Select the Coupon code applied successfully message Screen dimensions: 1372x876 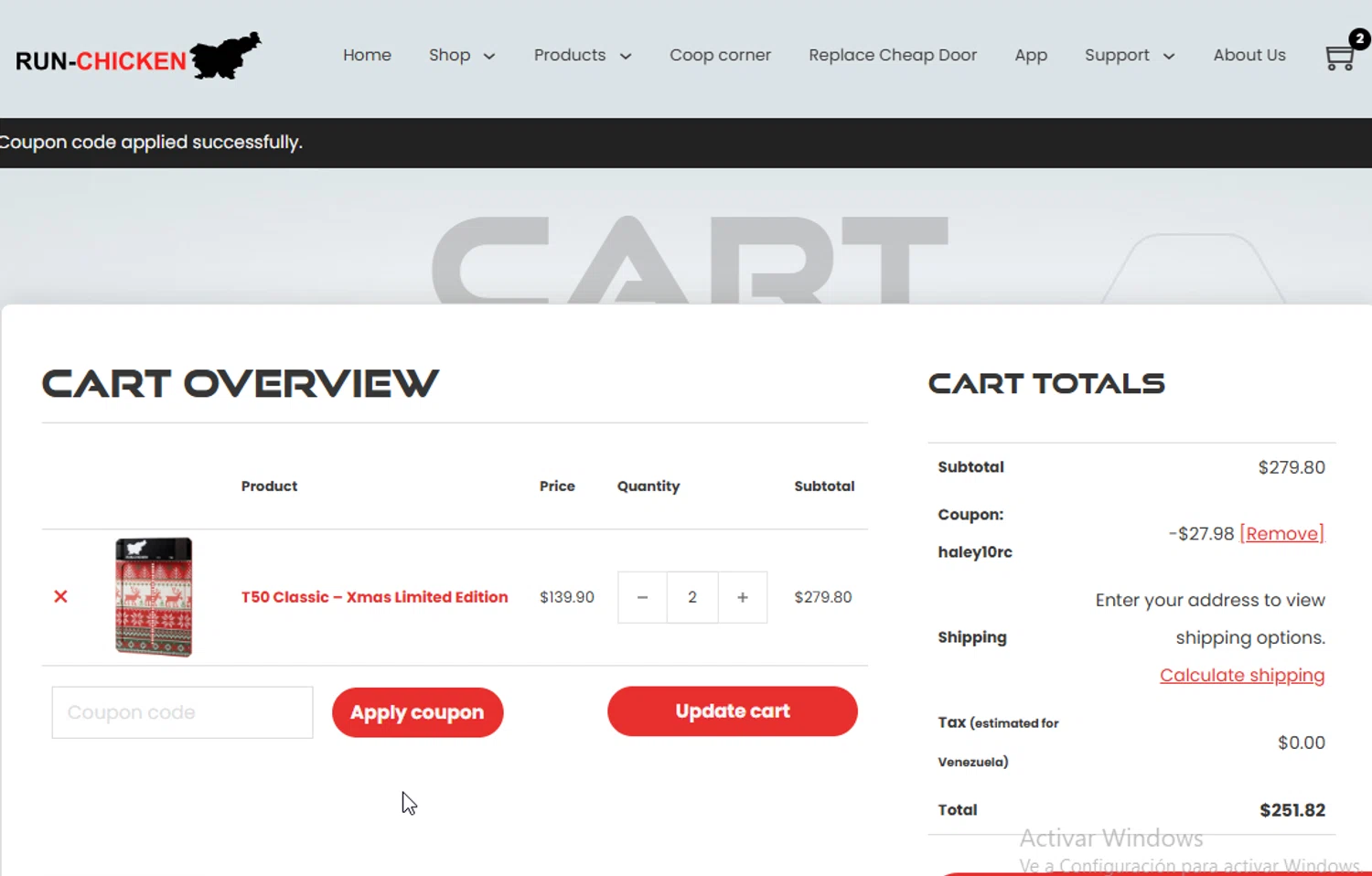[x=151, y=143]
